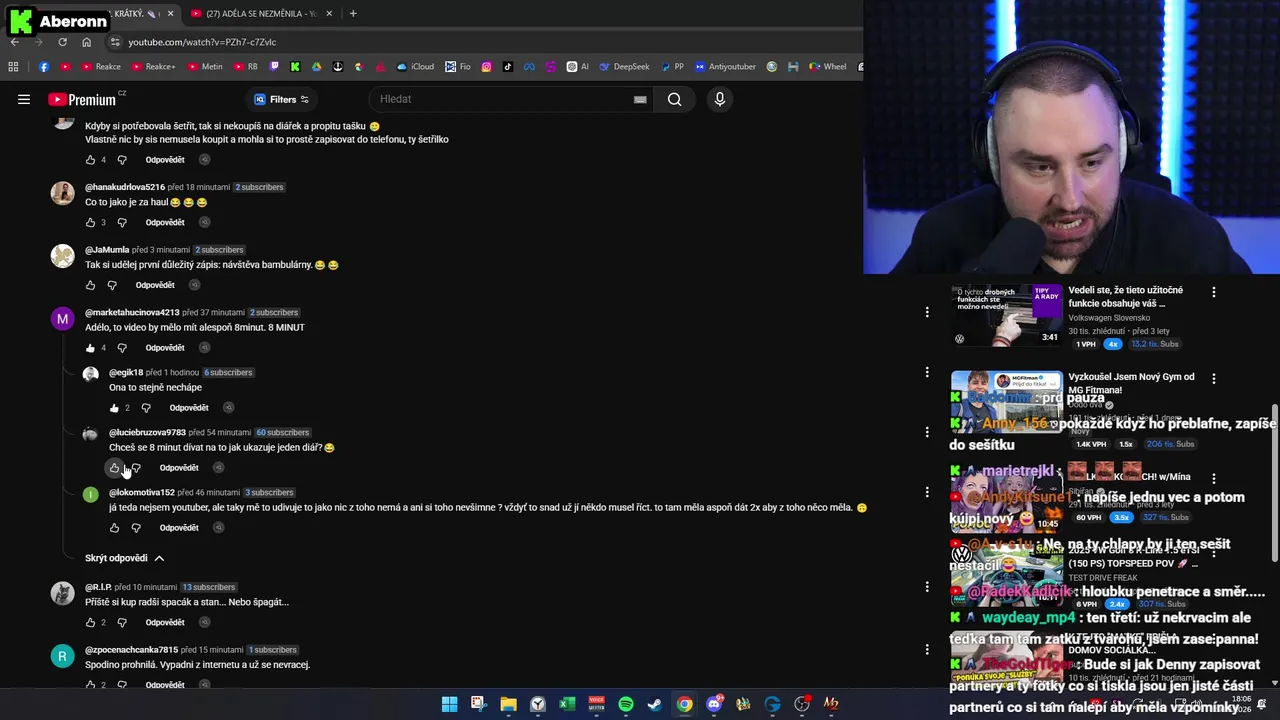Screen dimensions: 1280x720
Task: Open @hanakudrlova5216's channel link
Action: click(125, 187)
